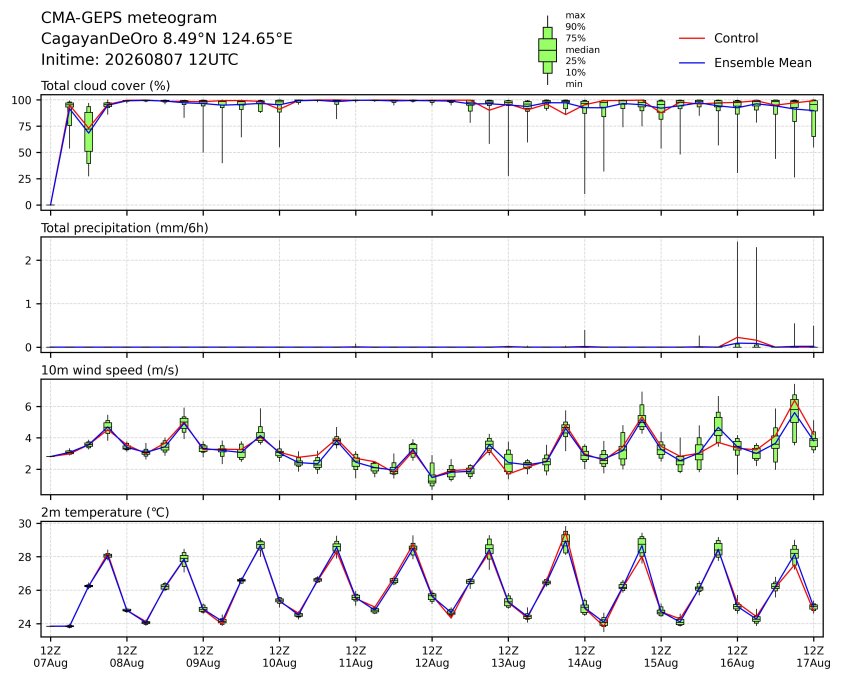Click the 'CMA-GEPS meteogram' title text
The width and height of the screenshot is (842, 680).
(x=129, y=18)
